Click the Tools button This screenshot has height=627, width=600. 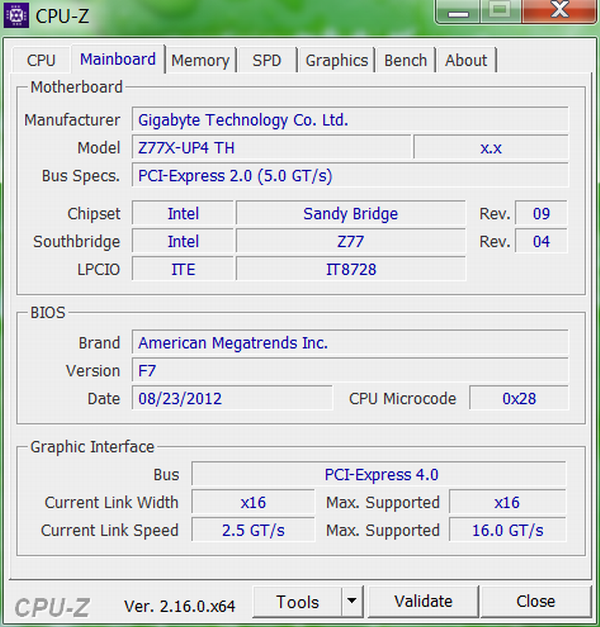[298, 602]
